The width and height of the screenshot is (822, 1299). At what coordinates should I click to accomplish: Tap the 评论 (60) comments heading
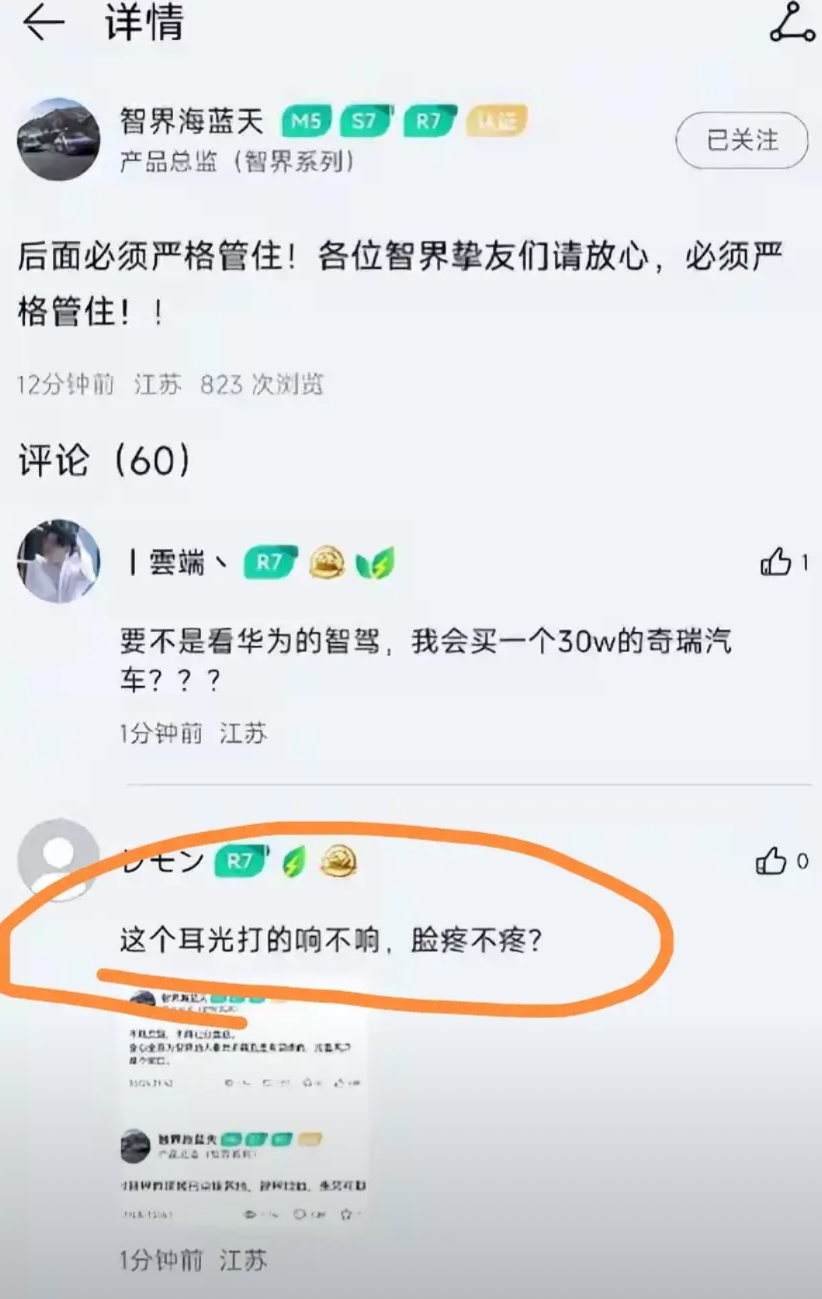point(104,460)
